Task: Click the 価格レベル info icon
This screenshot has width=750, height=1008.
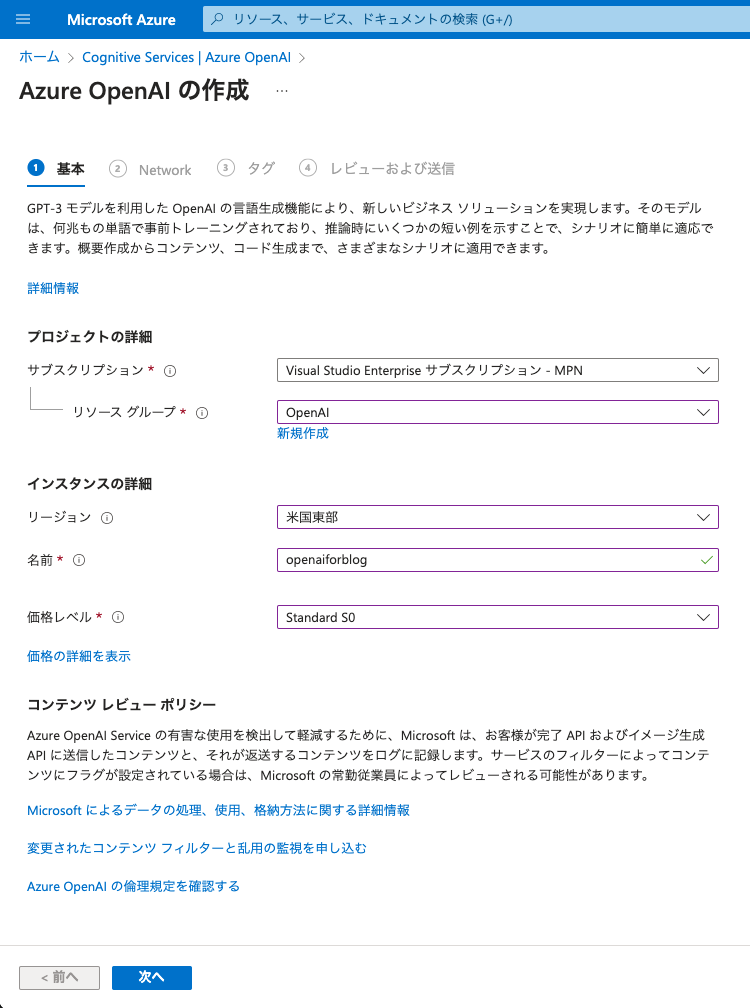Action: [x=118, y=617]
